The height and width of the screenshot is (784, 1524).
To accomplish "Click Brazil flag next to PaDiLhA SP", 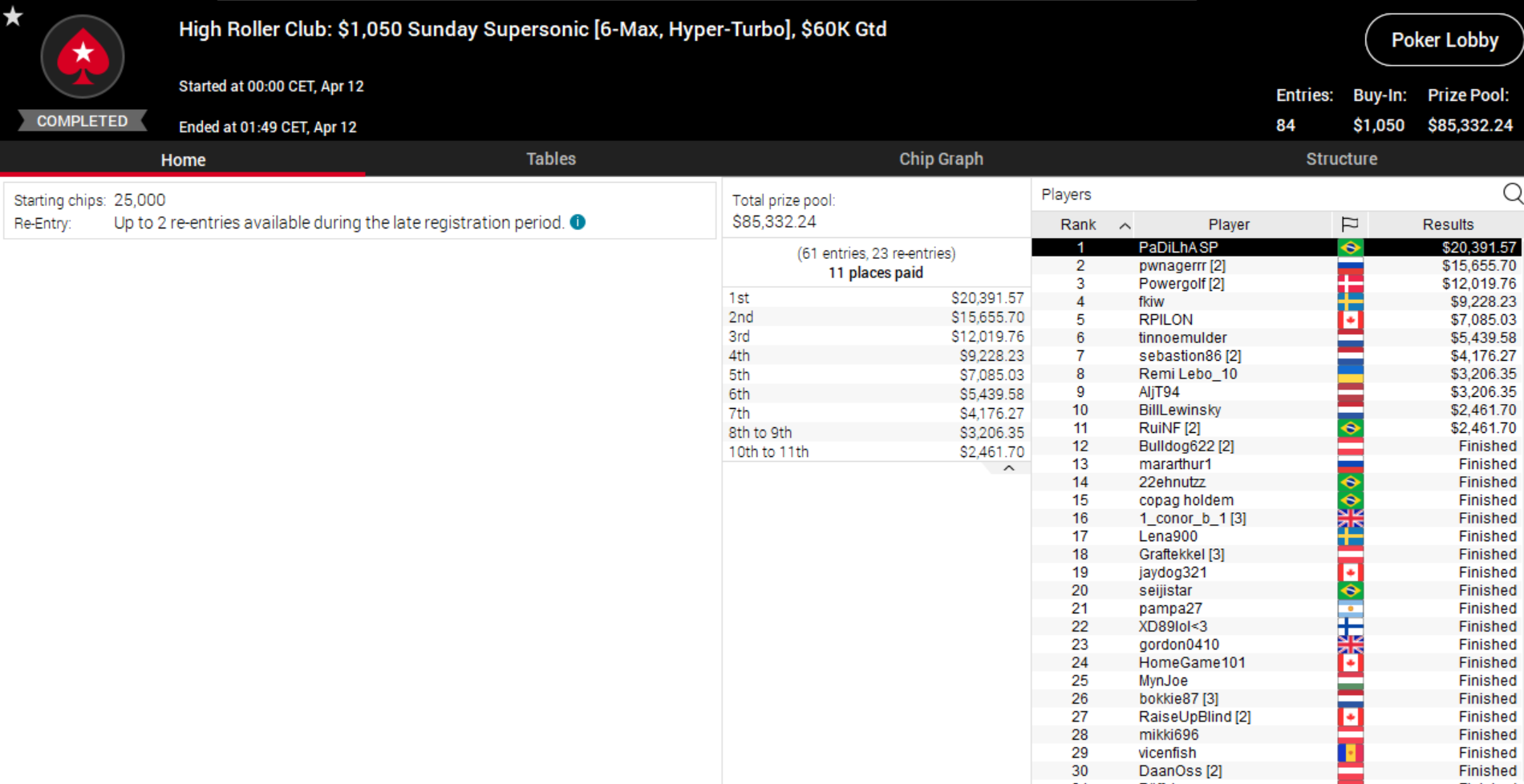I will click(x=1350, y=248).
